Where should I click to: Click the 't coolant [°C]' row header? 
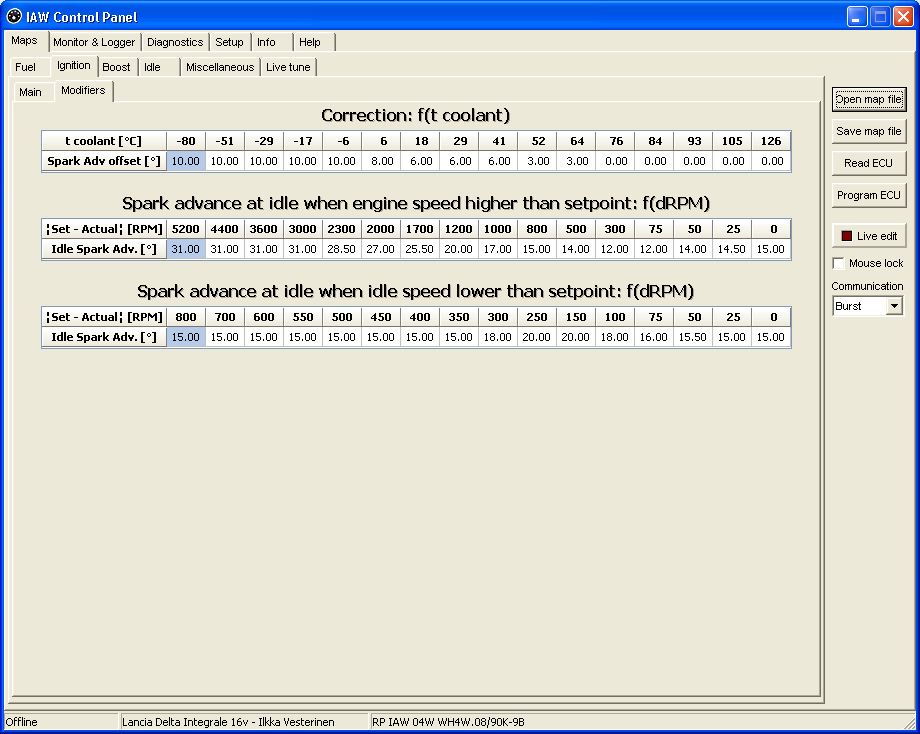[104, 141]
